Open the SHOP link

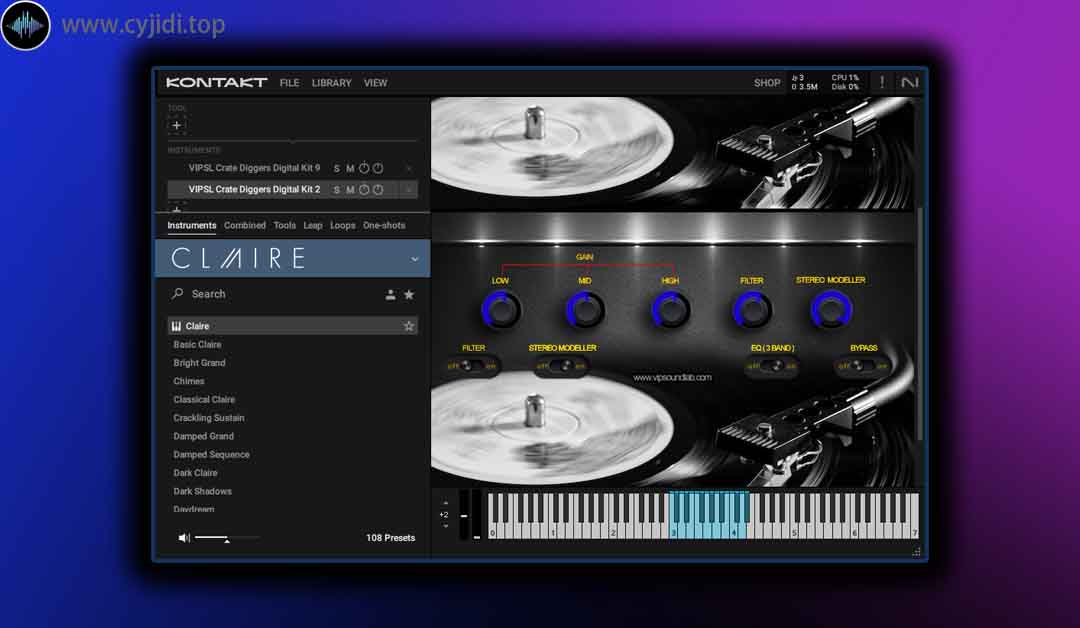767,83
